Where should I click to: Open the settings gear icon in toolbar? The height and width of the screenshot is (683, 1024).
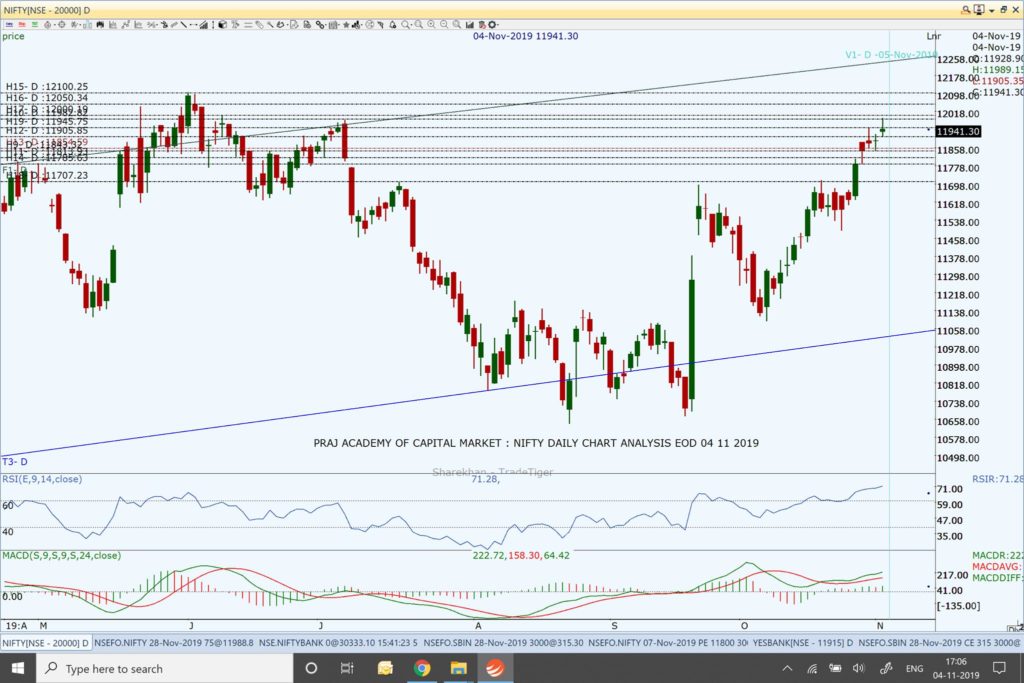[492, 25]
